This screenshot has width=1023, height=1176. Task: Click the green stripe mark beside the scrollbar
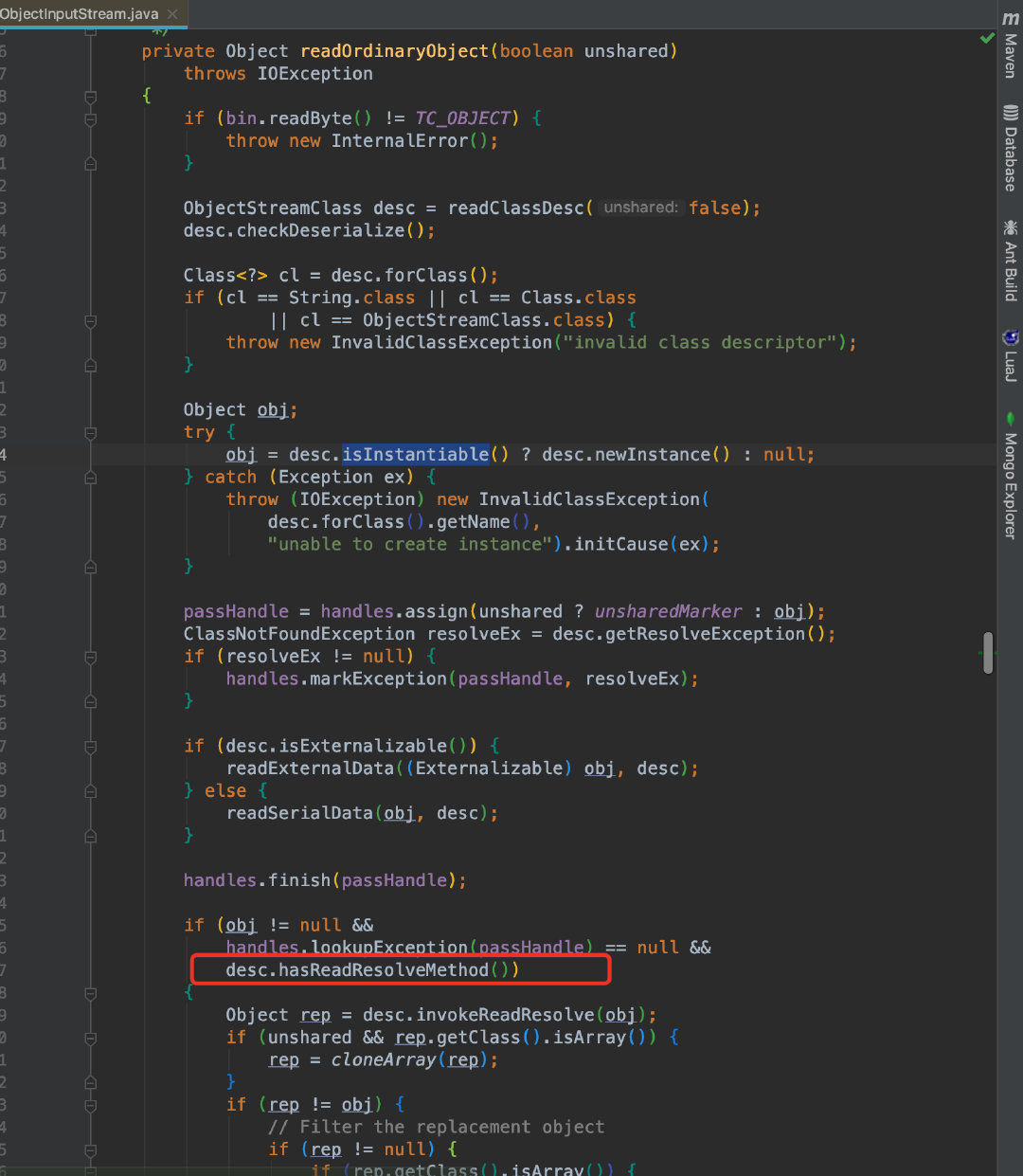click(x=980, y=653)
